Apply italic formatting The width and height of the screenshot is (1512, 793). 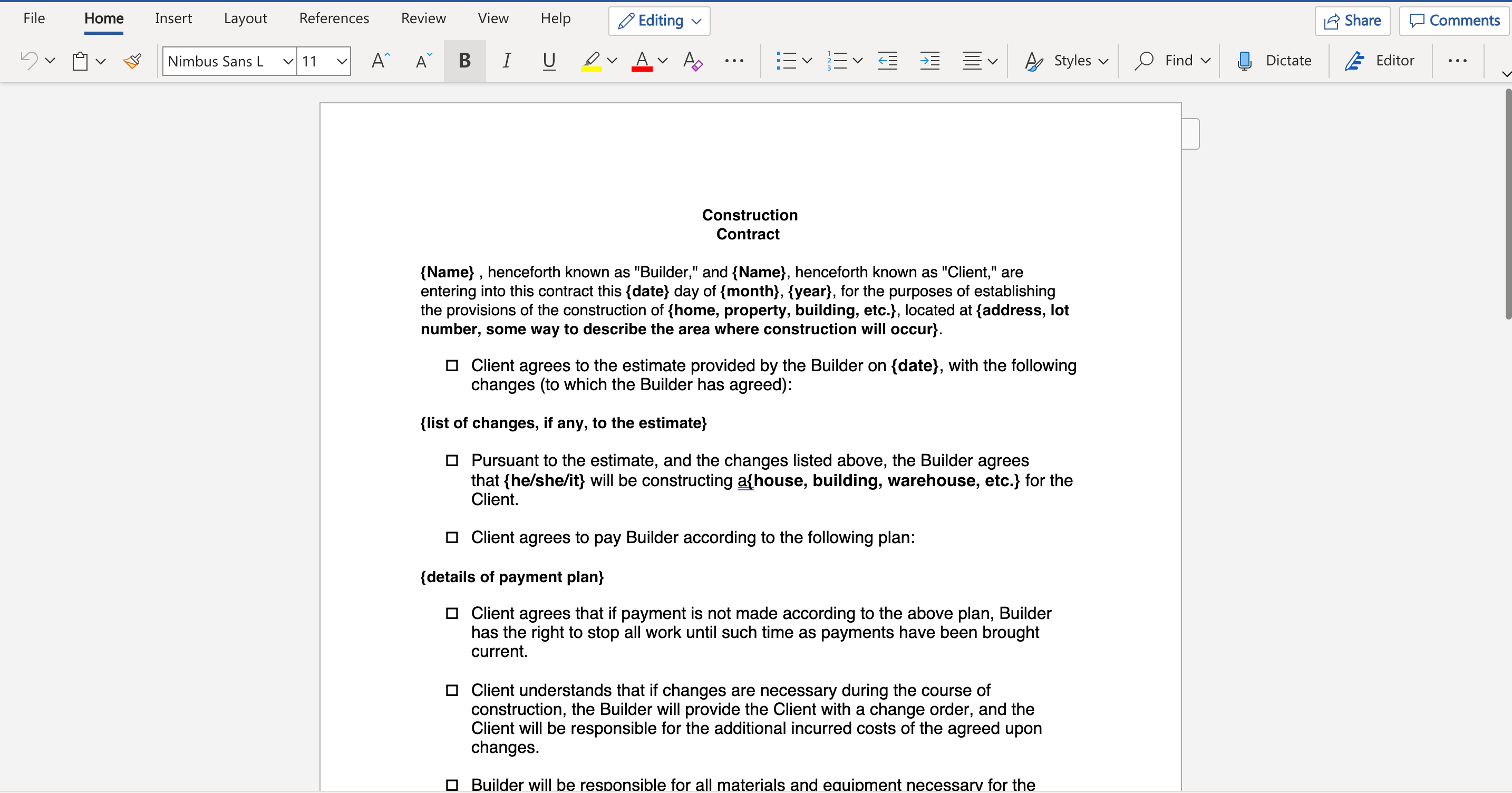pyautogui.click(x=507, y=61)
